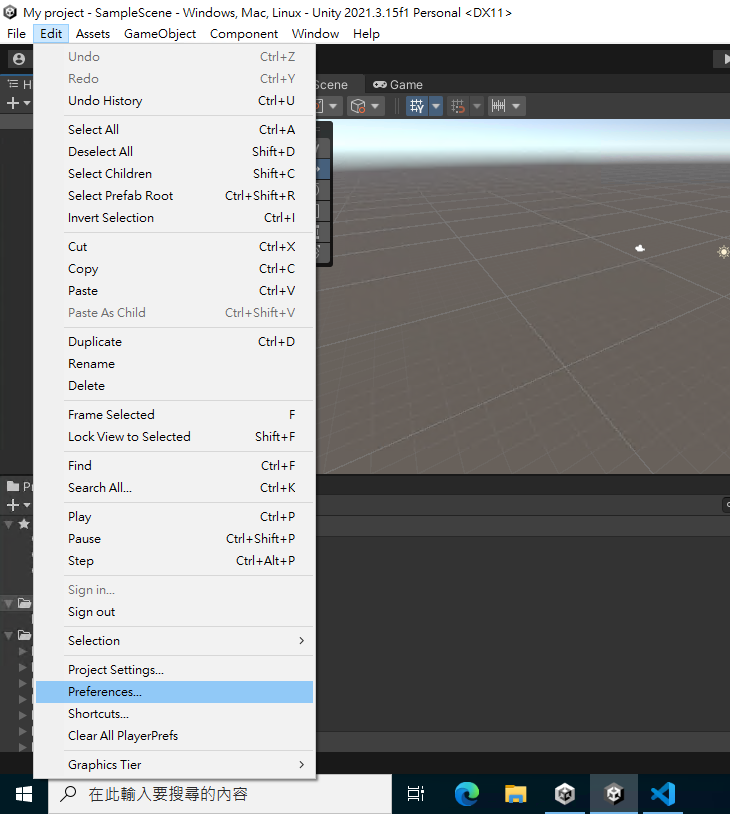Screen dimensions: 730x814
Task: Open Shortcuts... from the Edit menu
Action: 174,714
